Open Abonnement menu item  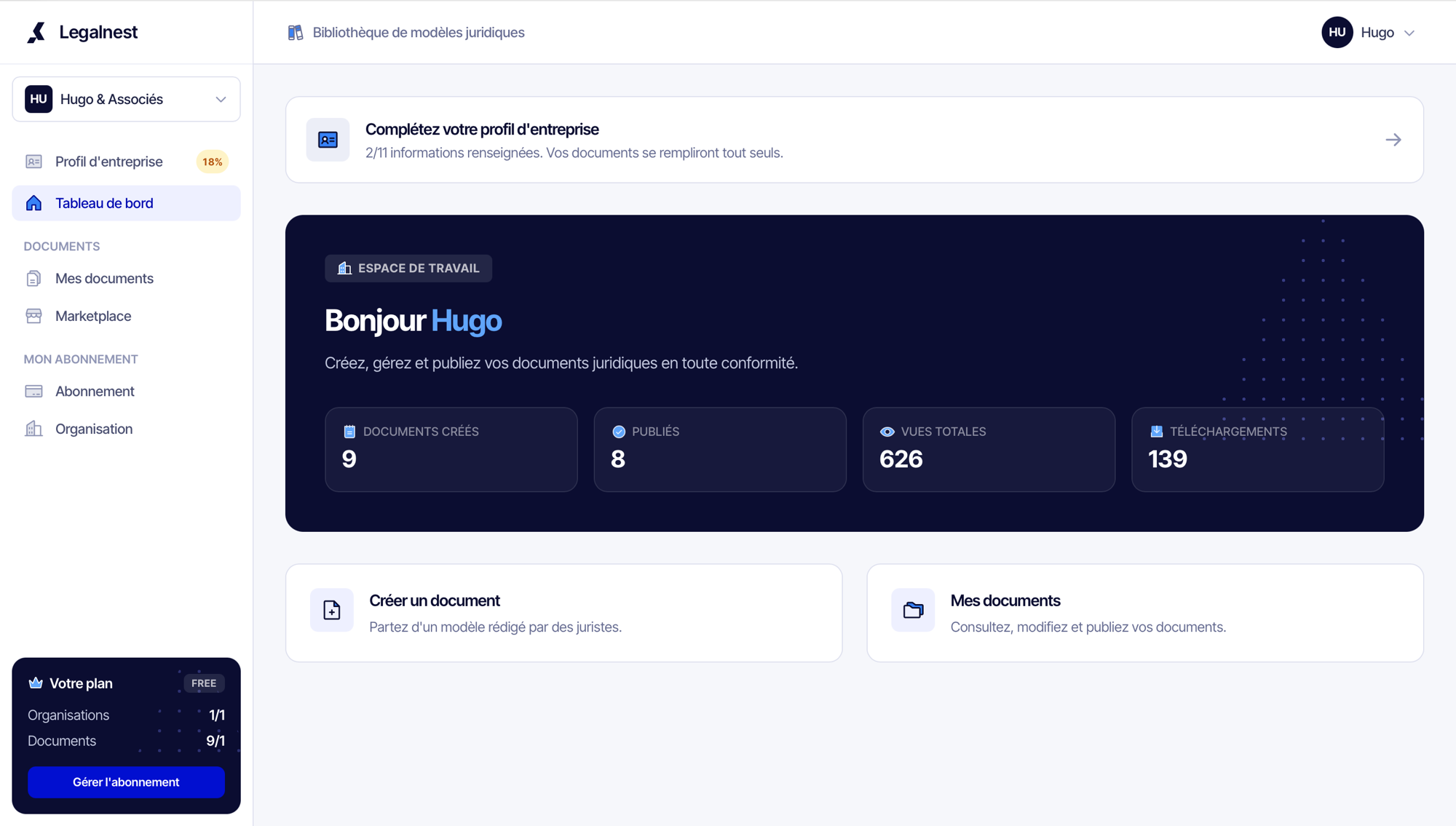tap(126, 392)
